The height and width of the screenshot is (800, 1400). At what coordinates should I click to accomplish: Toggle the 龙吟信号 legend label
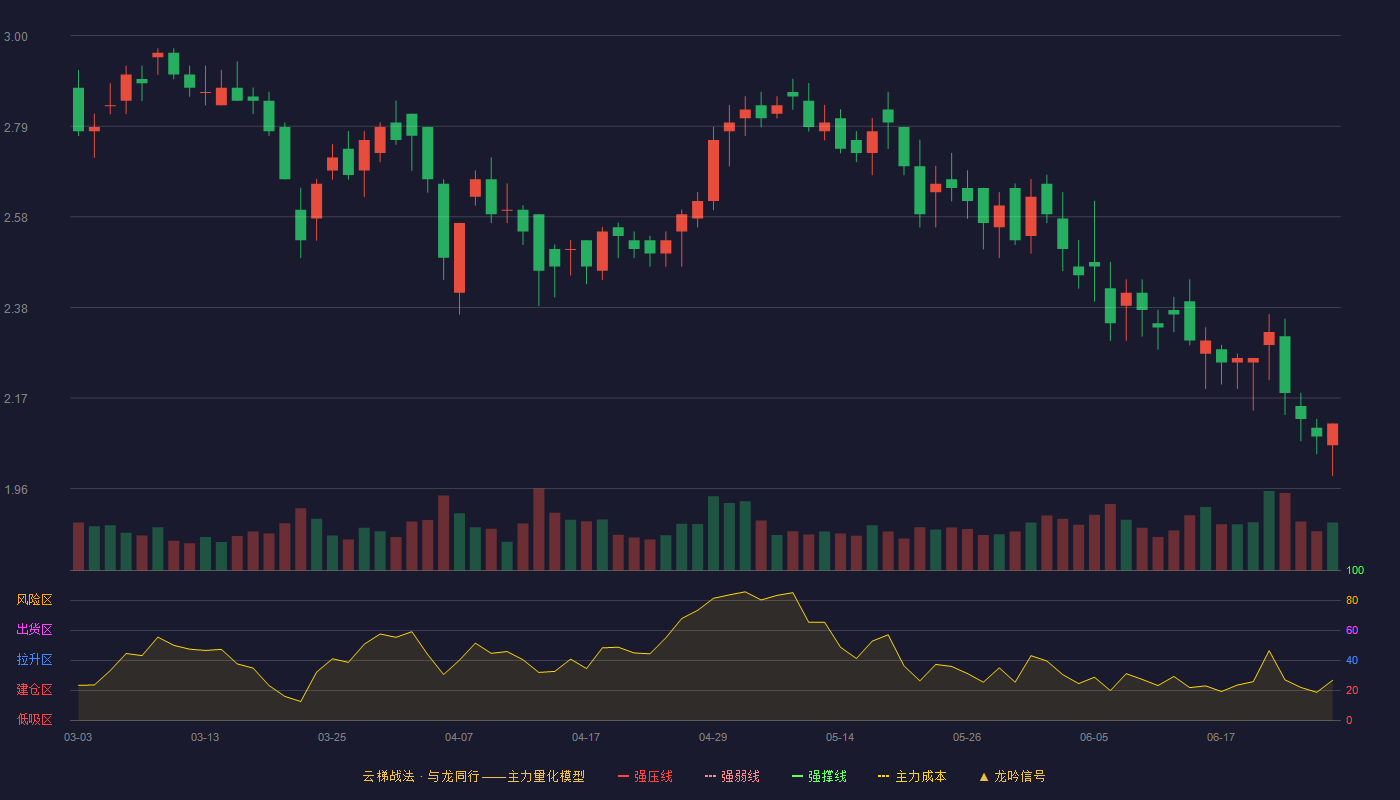[x=1019, y=776]
